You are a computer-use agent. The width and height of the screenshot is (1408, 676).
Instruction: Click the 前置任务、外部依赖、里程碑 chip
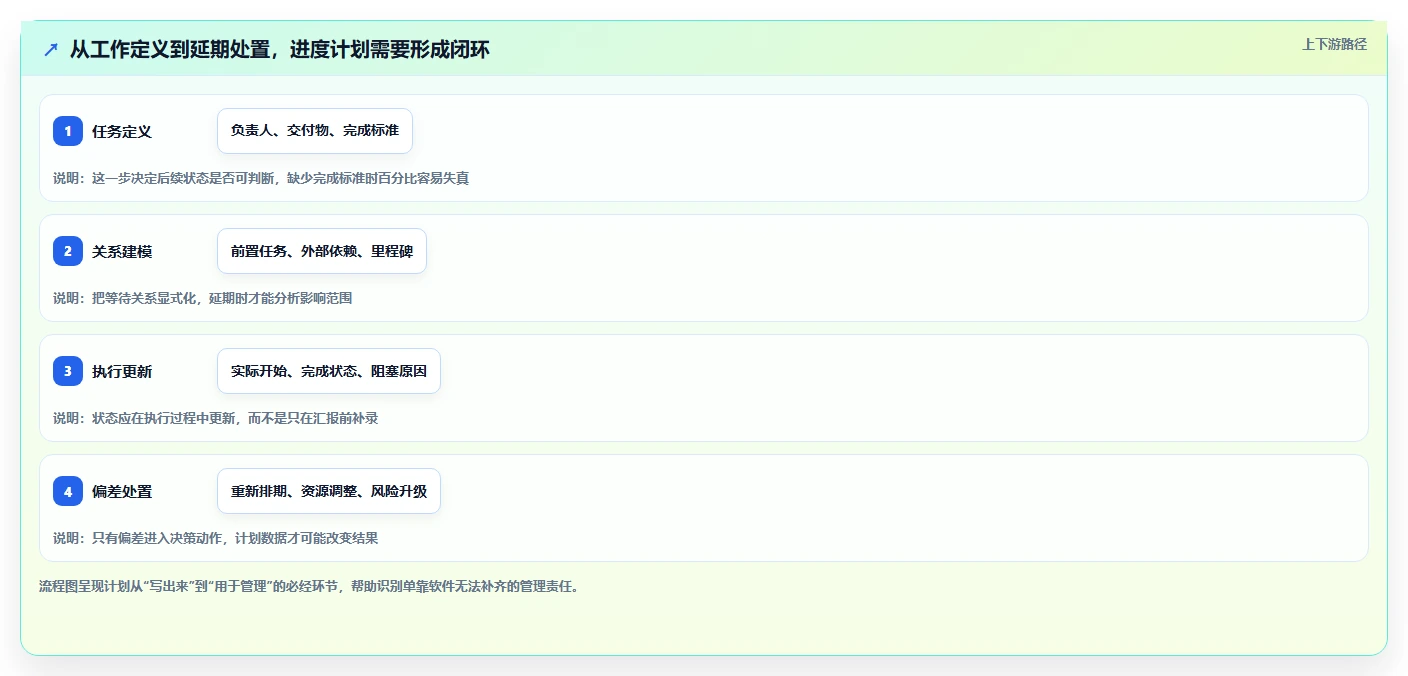click(322, 251)
